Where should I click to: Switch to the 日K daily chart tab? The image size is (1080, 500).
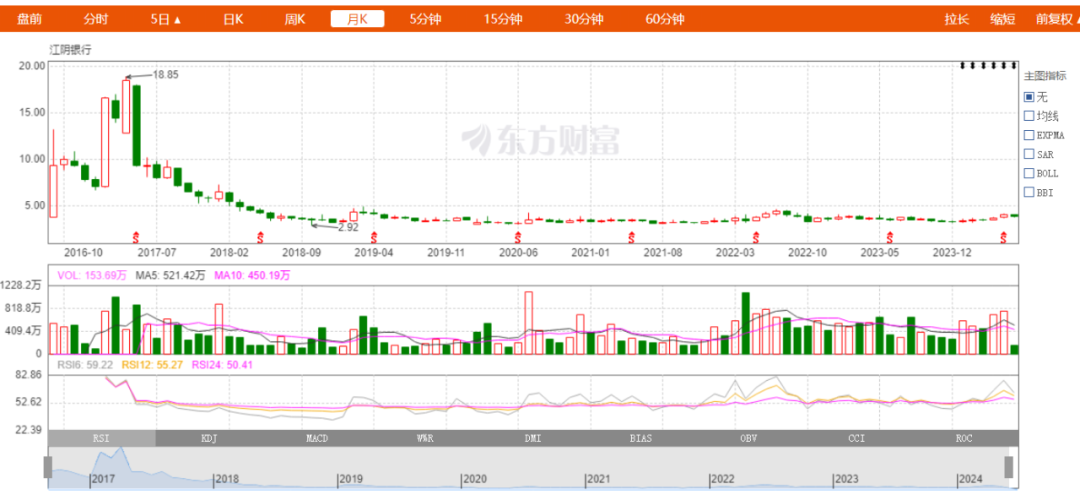(x=232, y=19)
